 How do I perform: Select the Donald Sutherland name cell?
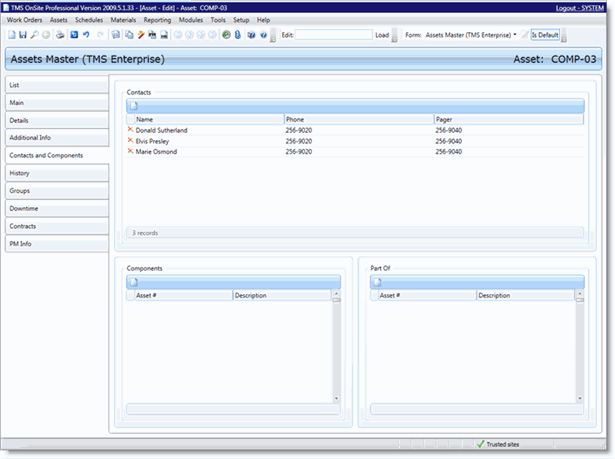162,130
